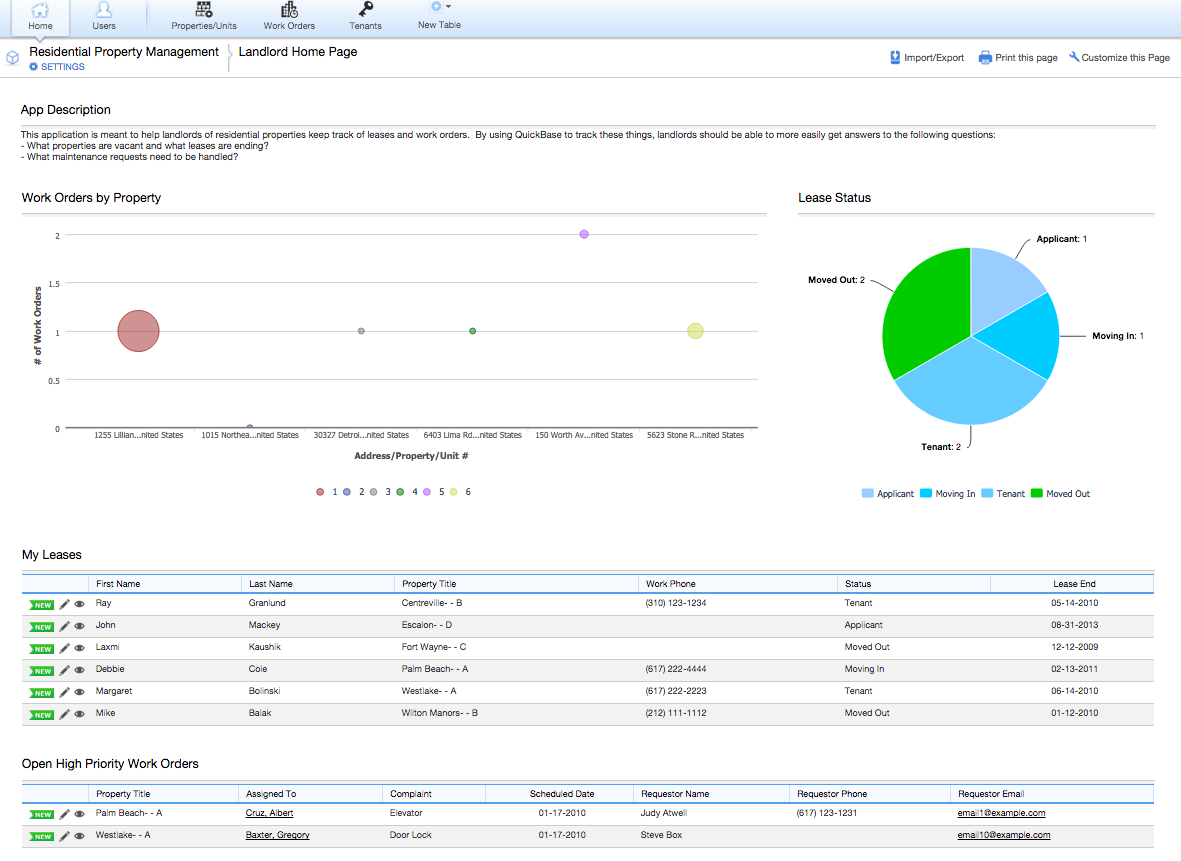Screen dimensions: 1181x861
Task: Click the purple bubble for 150 Worth Av
Action: 584,234
